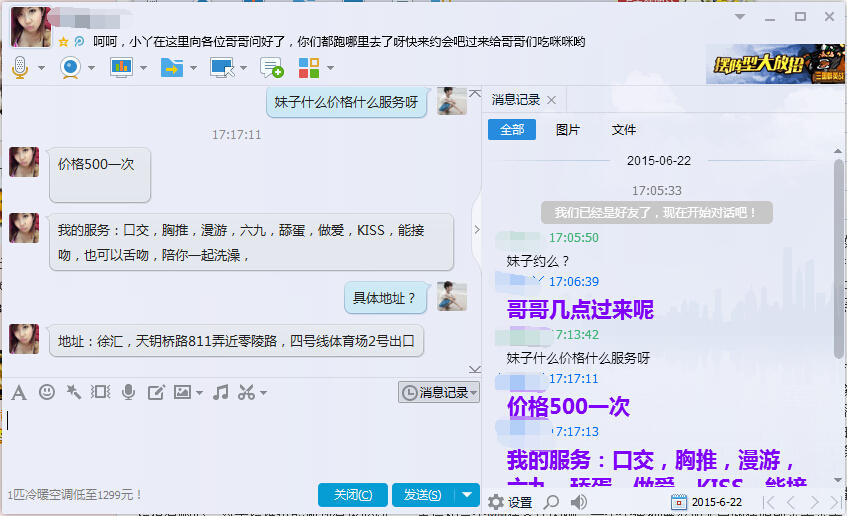Screen dimensions: 847x516
Task: Expand the picture icon dropdown arrow
Action: click(x=199, y=393)
